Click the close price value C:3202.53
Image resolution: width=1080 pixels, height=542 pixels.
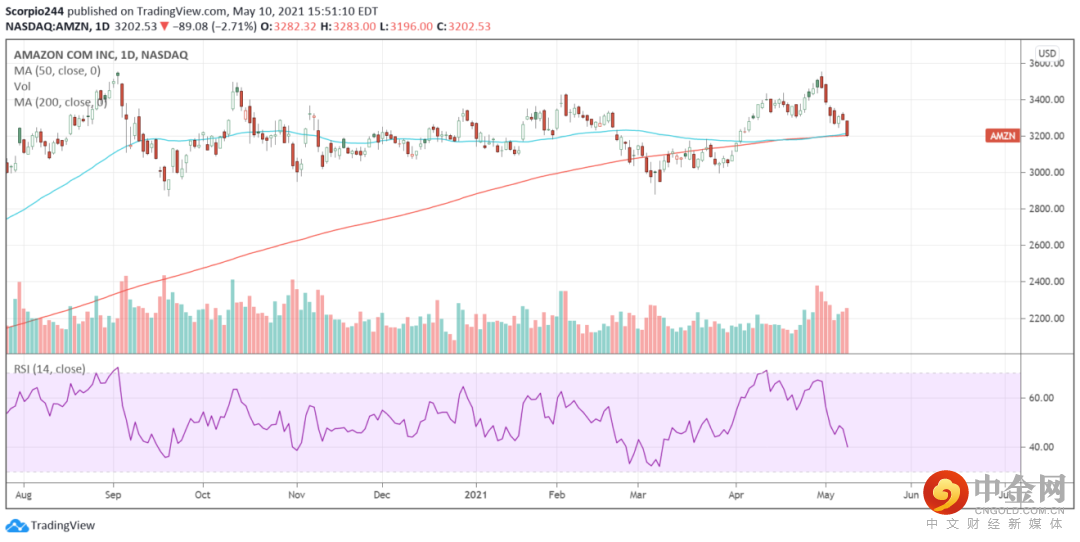[x=464, y=26]
